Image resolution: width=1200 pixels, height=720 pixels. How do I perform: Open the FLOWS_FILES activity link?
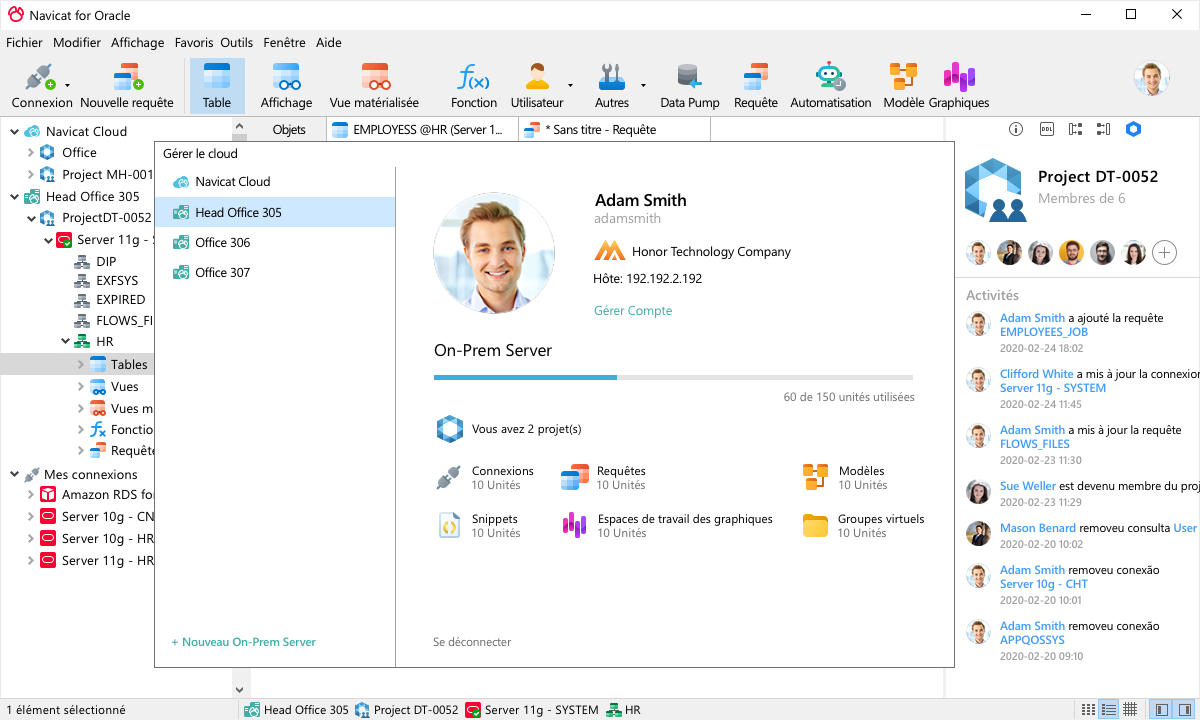point(1035,444)
